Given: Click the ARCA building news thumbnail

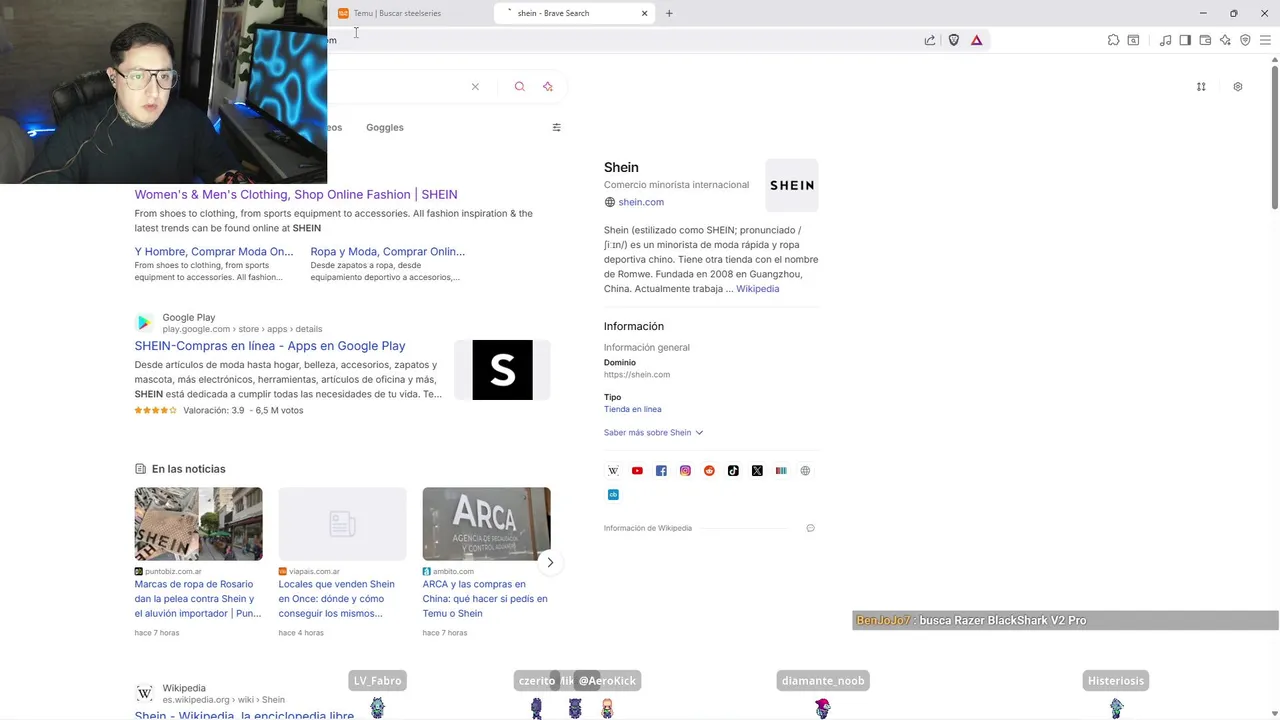Looking at the screenshot, I should coord(486,524).
